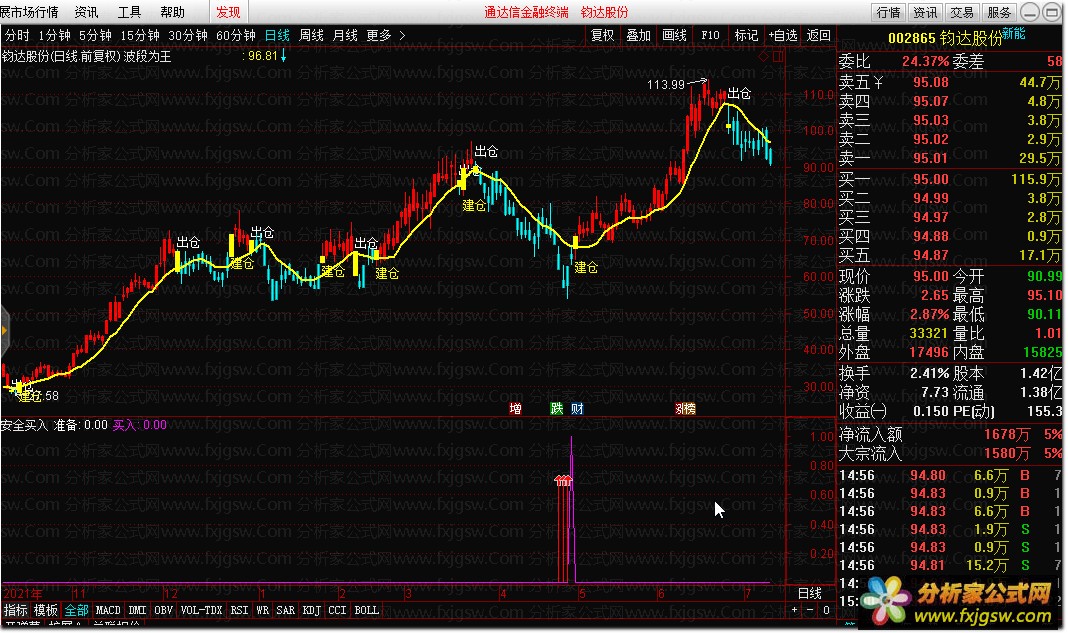Open the 工具 menu
Screen dimensions: 1068x633
pyautogui.click(x=129, y=12)
